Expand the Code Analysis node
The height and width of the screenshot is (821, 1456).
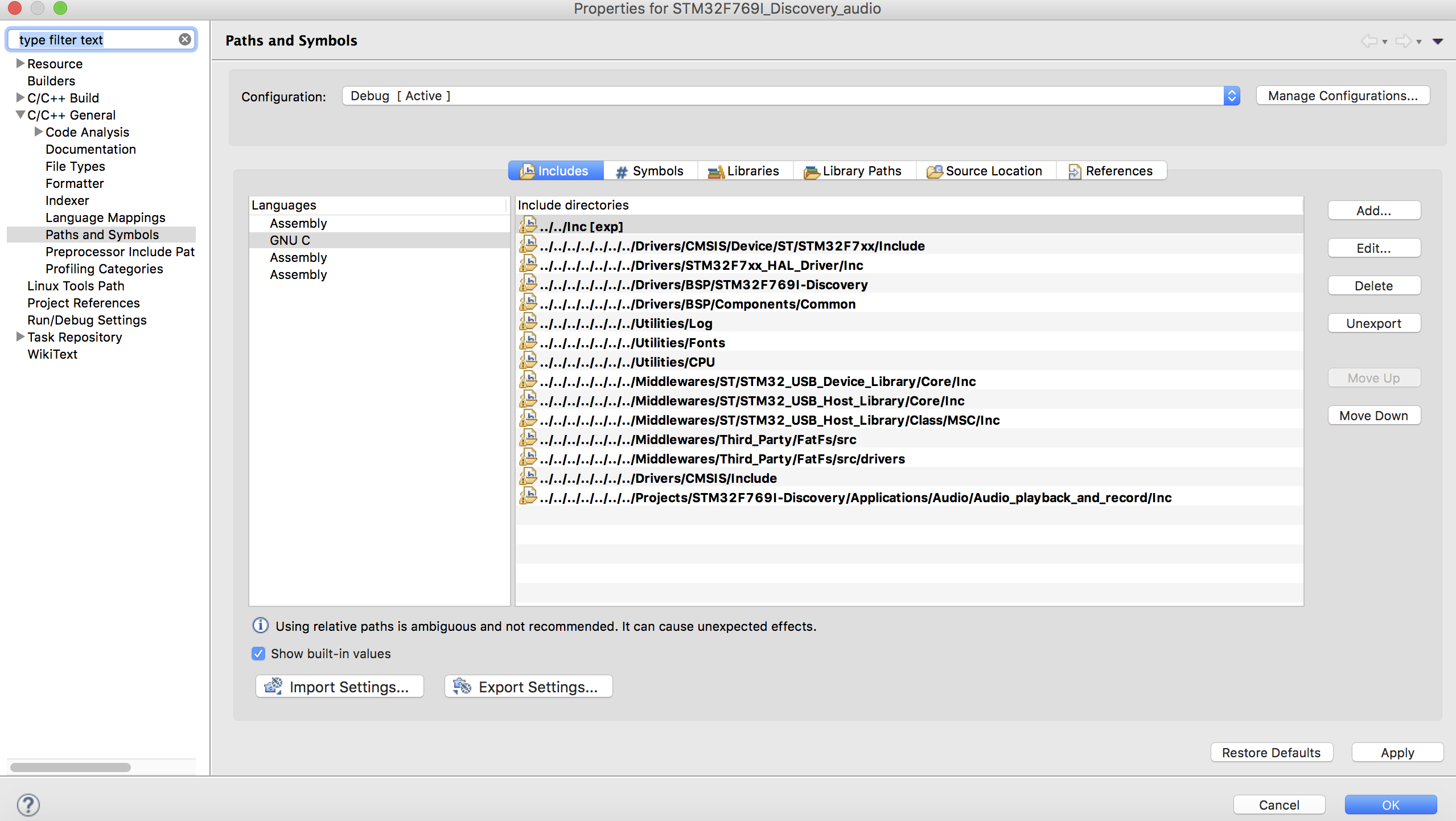point(39,132)
